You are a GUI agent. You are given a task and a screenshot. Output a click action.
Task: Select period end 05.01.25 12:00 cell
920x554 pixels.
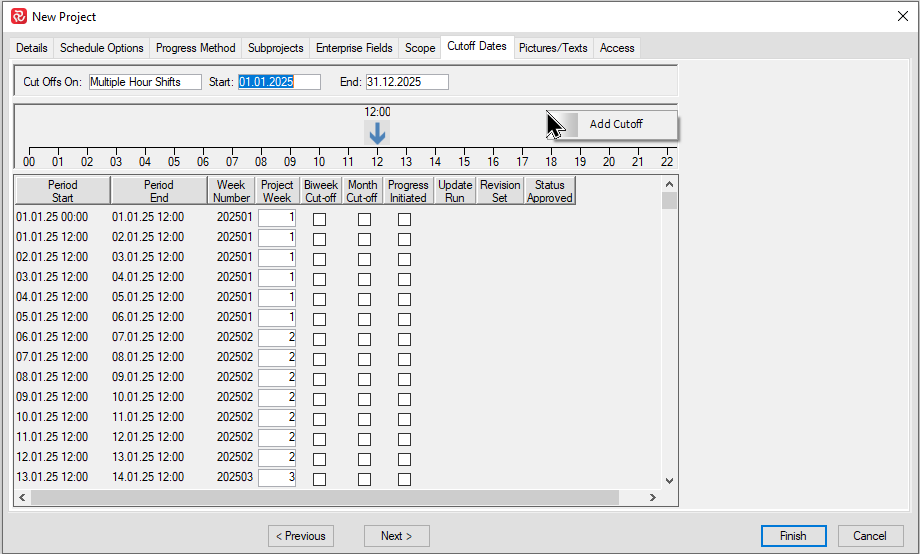(148, 297)
